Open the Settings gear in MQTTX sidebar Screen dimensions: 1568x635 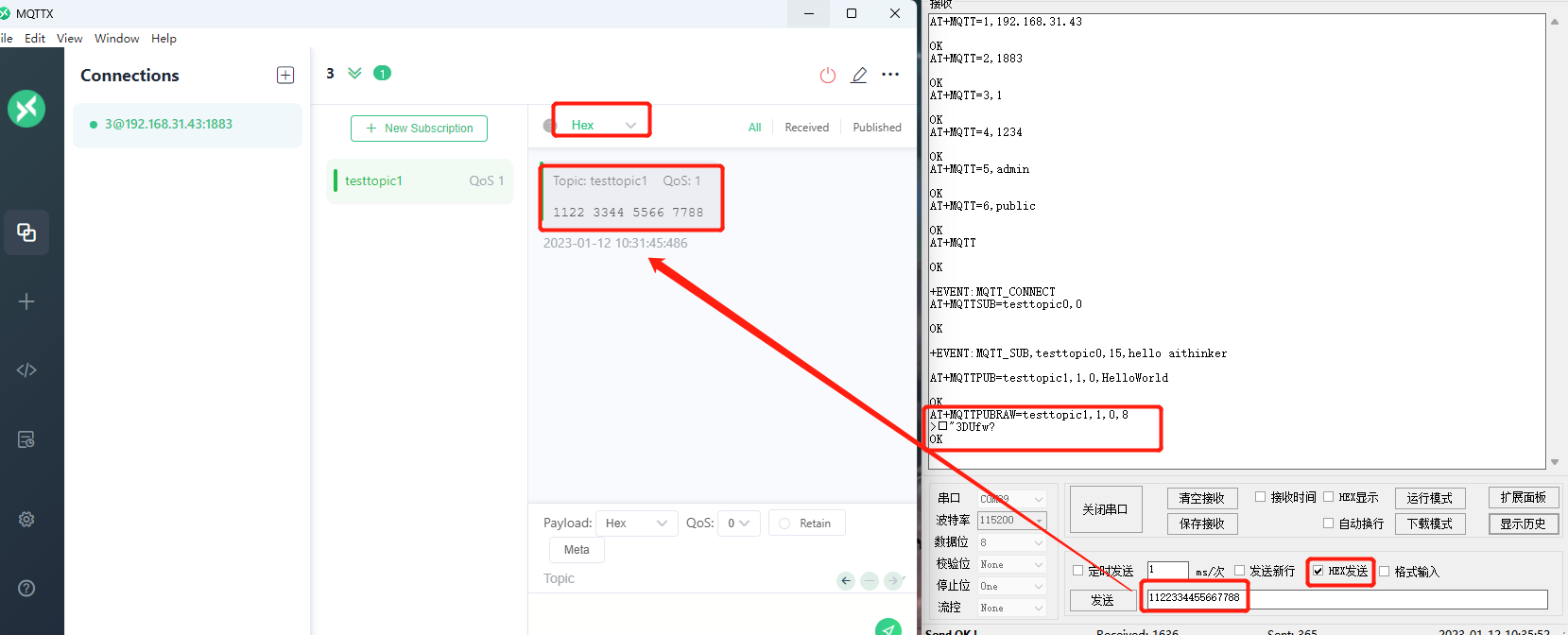click(x=26, y=519)
